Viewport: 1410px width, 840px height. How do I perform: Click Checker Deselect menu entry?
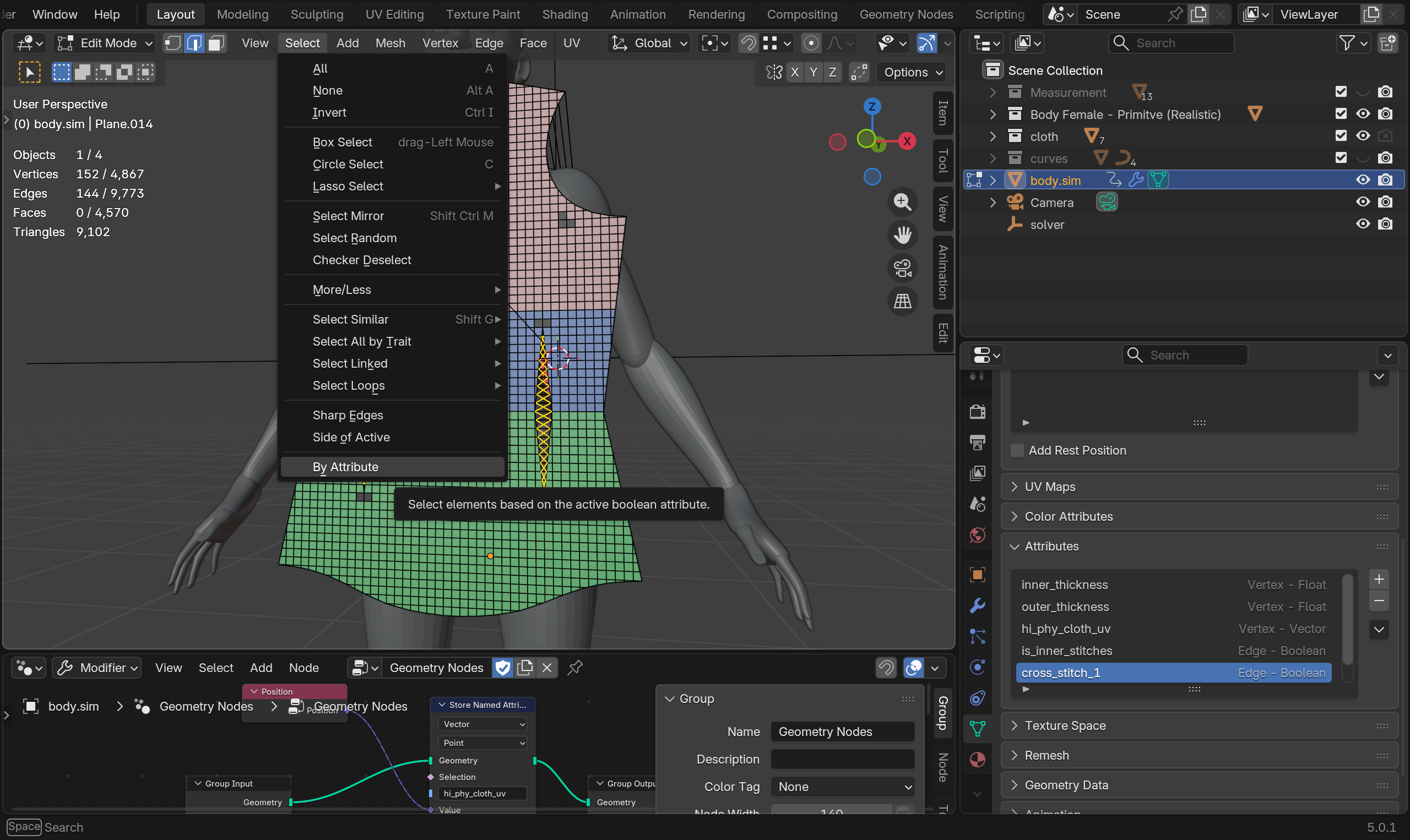(x=362, y=260)
